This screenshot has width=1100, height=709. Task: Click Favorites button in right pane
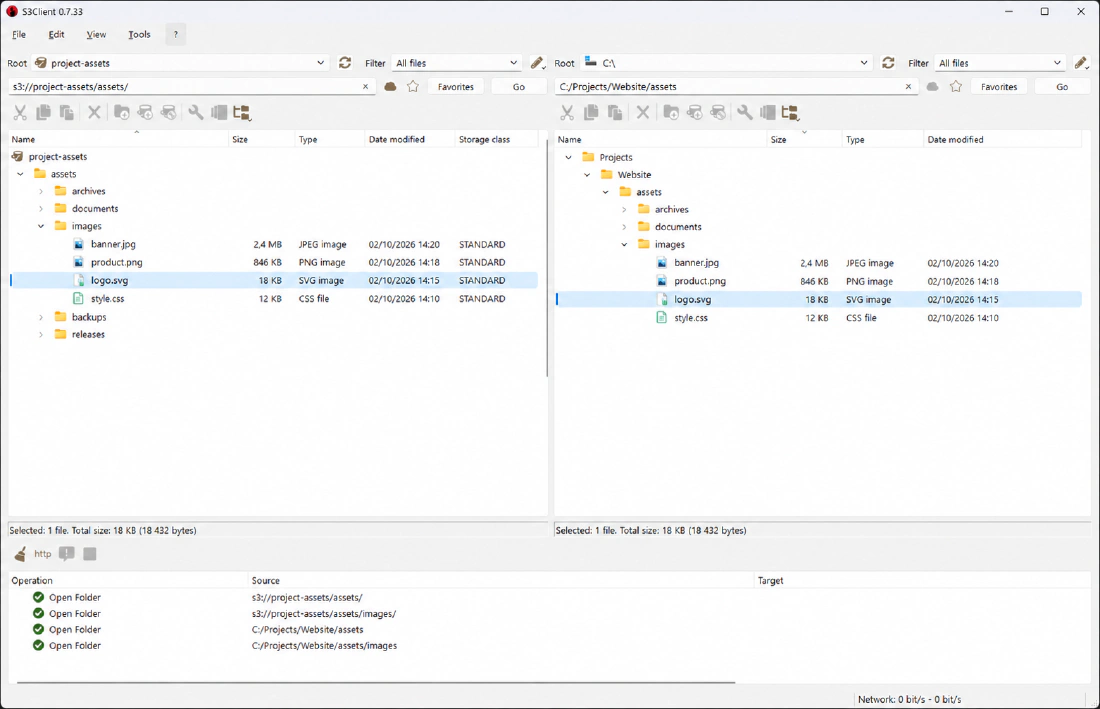click(x=999, y=87)
